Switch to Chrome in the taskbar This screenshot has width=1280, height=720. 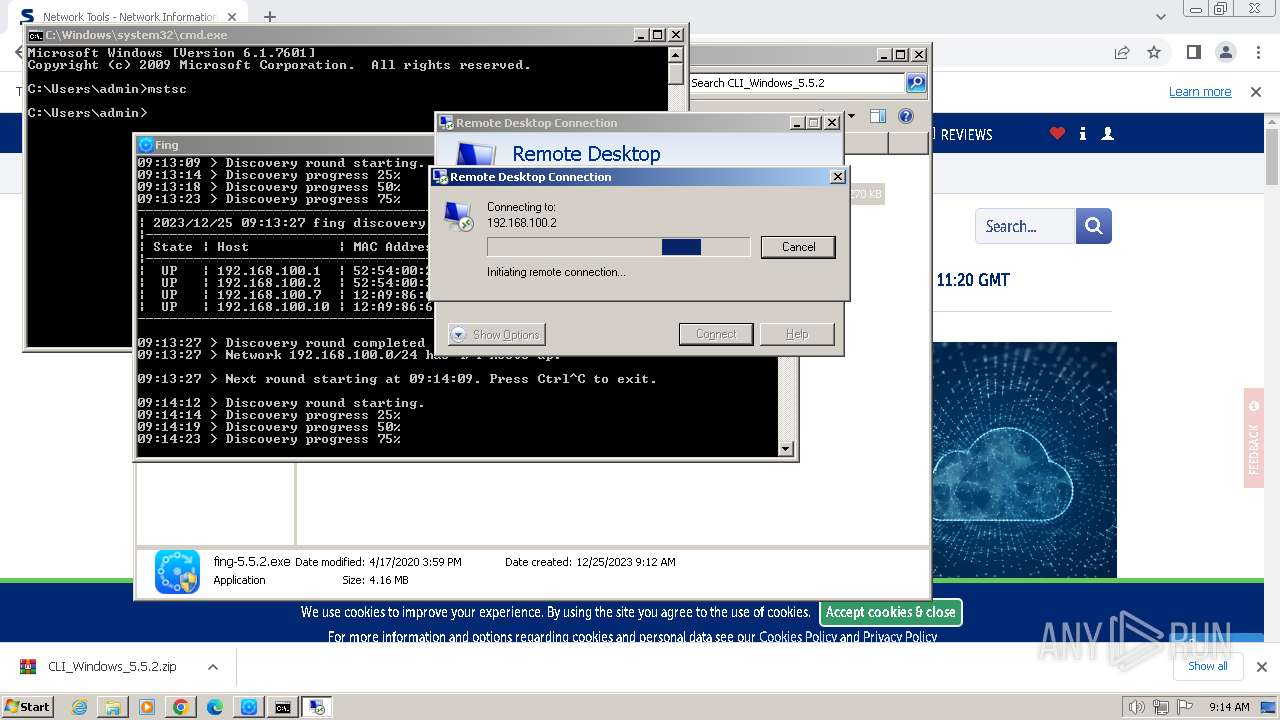[181, 707]
